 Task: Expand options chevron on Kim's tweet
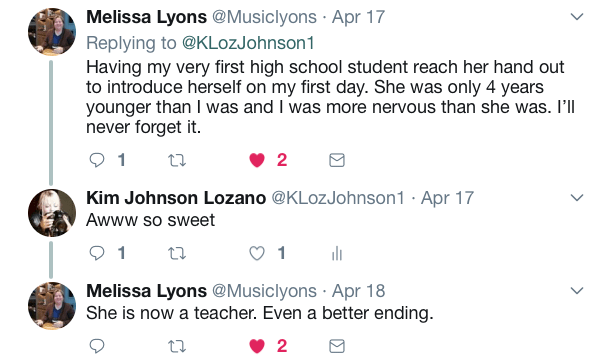tap(577, 198)
